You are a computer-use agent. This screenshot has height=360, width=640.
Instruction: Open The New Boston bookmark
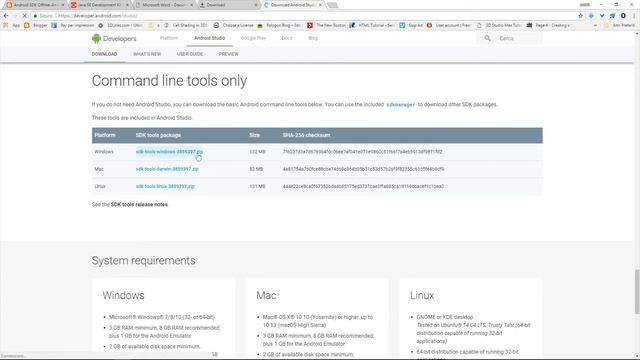(327, 25)
